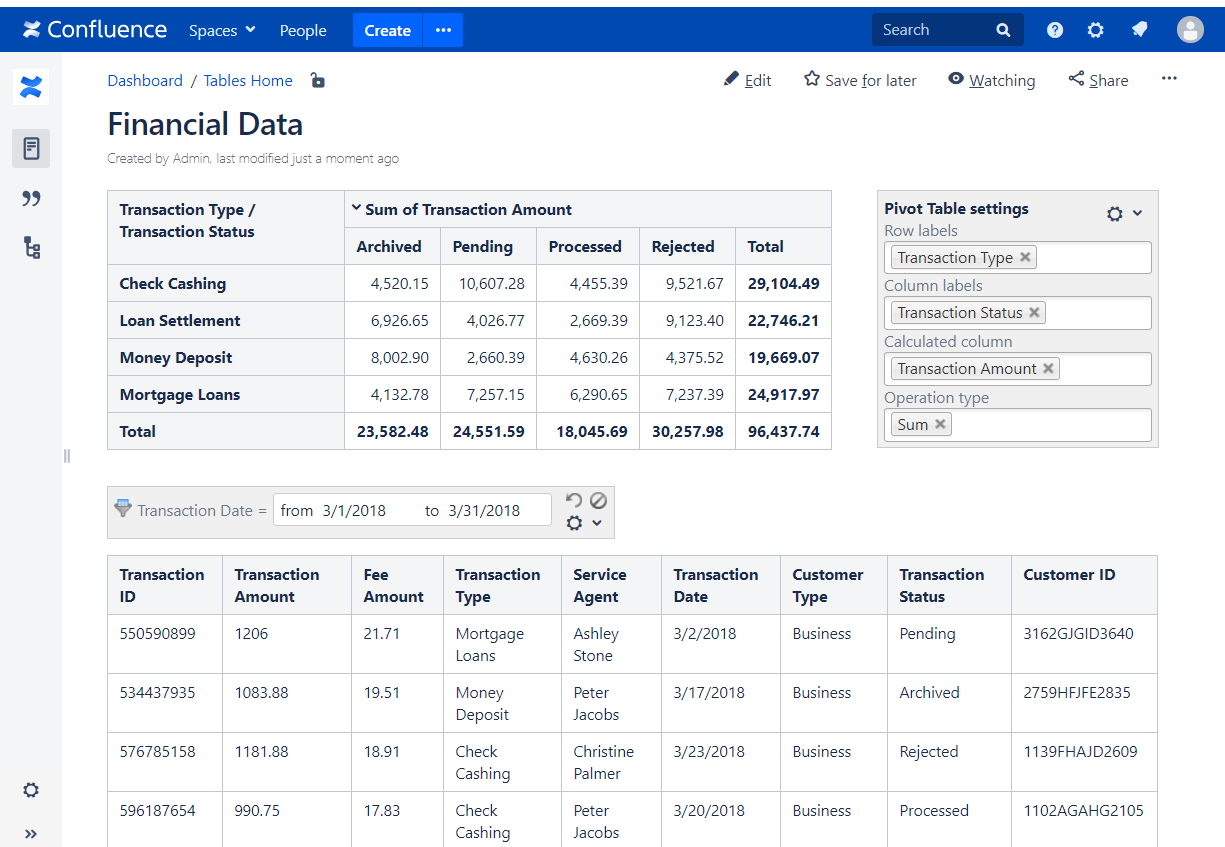The width and height of the screenshot is (1225, 847).
Task: Open Pivot Table settings gear dropdown
Action: pyautogui.click(x=1124, y=213)
